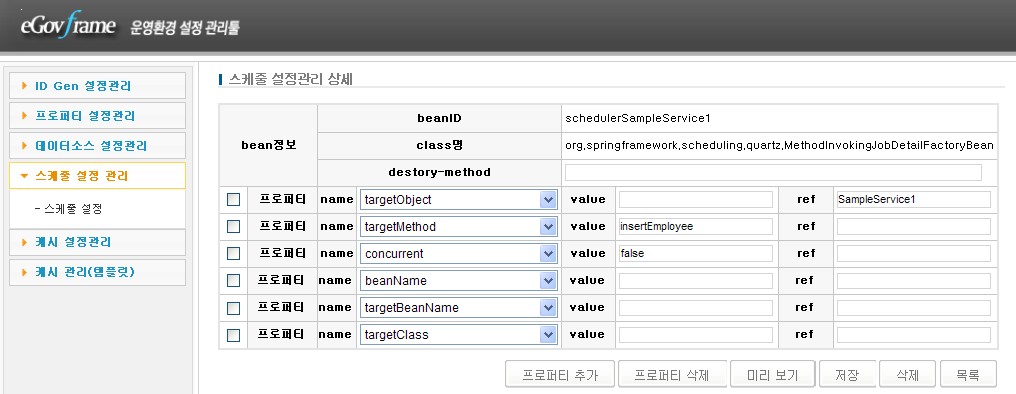Image resolution: width=1016 pixels, height=394 pixels.
Task: Click the 미리 보기 button
Action: tap(772, 375)
